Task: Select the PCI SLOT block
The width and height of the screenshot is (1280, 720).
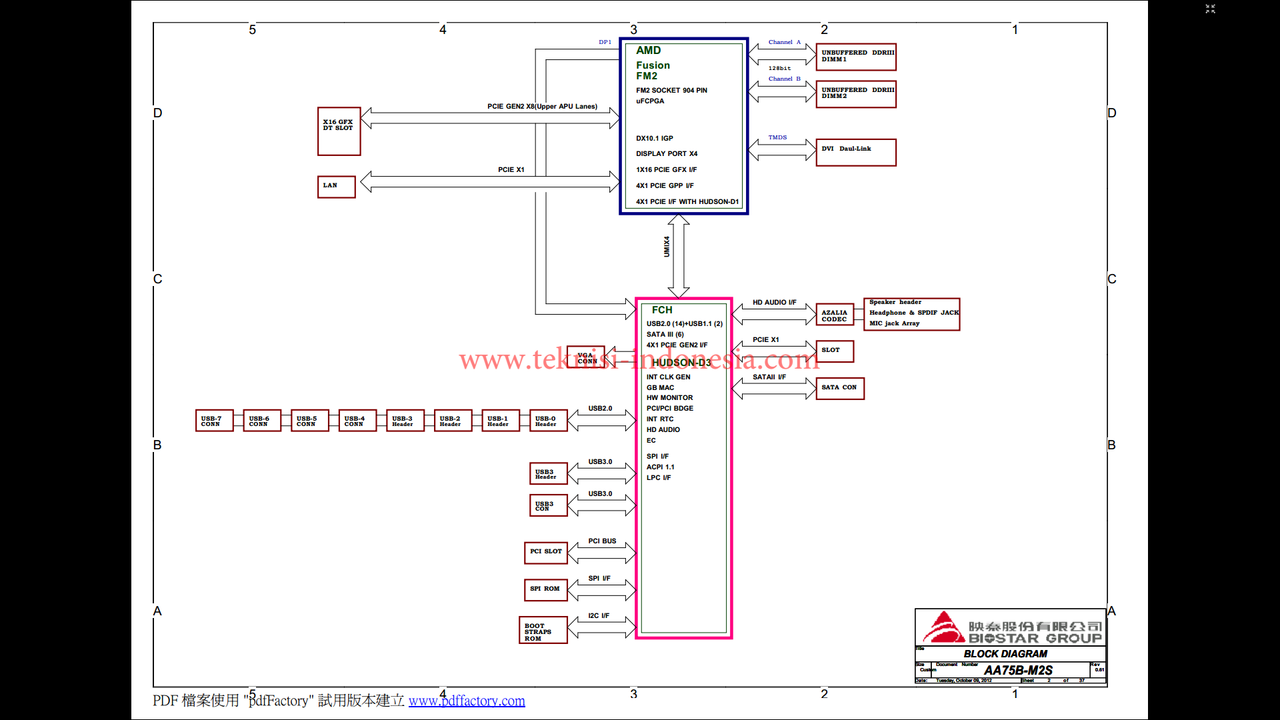Action: pos(546,552)
